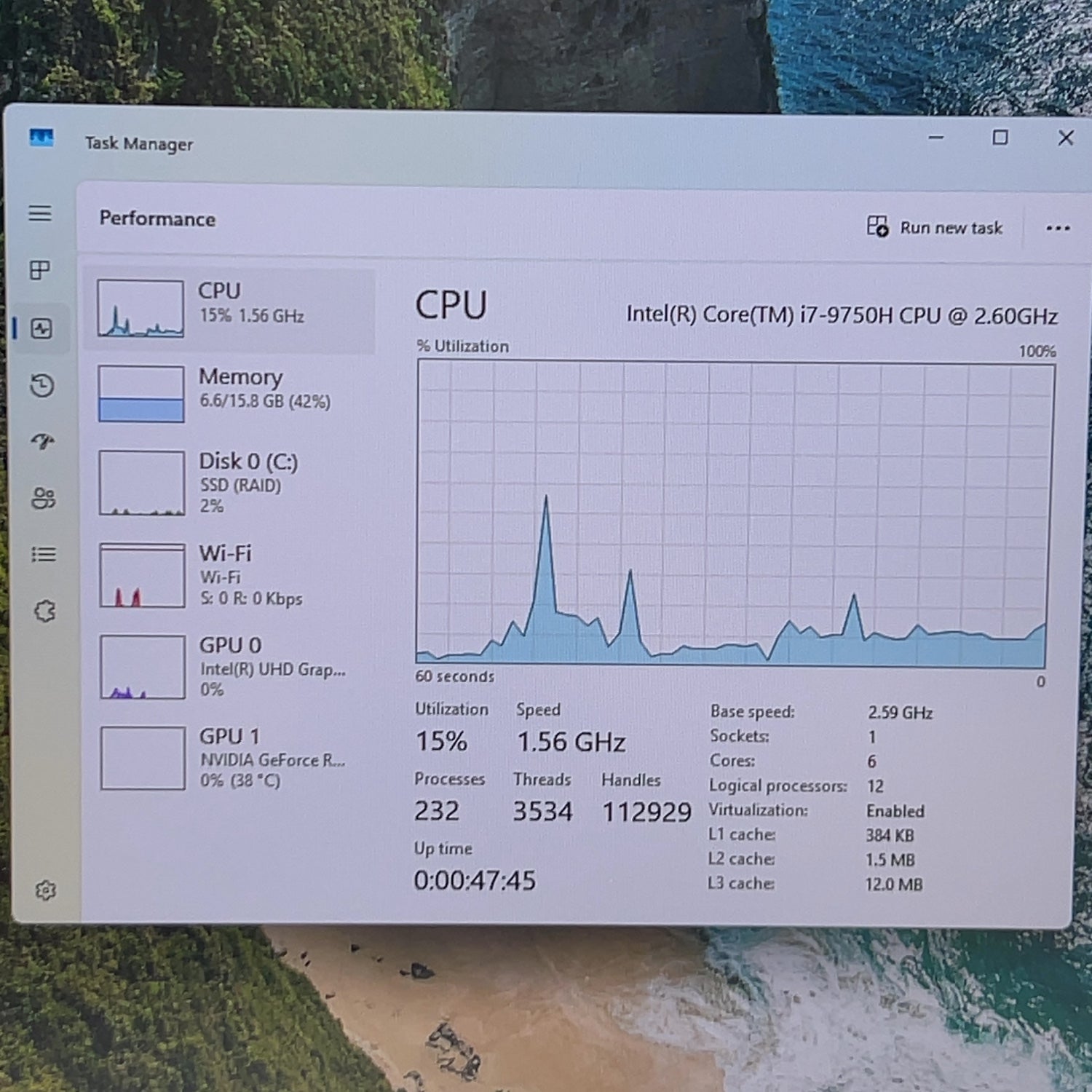Click the Virtualization Enabled value
This screenshot has height=1092, width=1092.
(895, 811)
